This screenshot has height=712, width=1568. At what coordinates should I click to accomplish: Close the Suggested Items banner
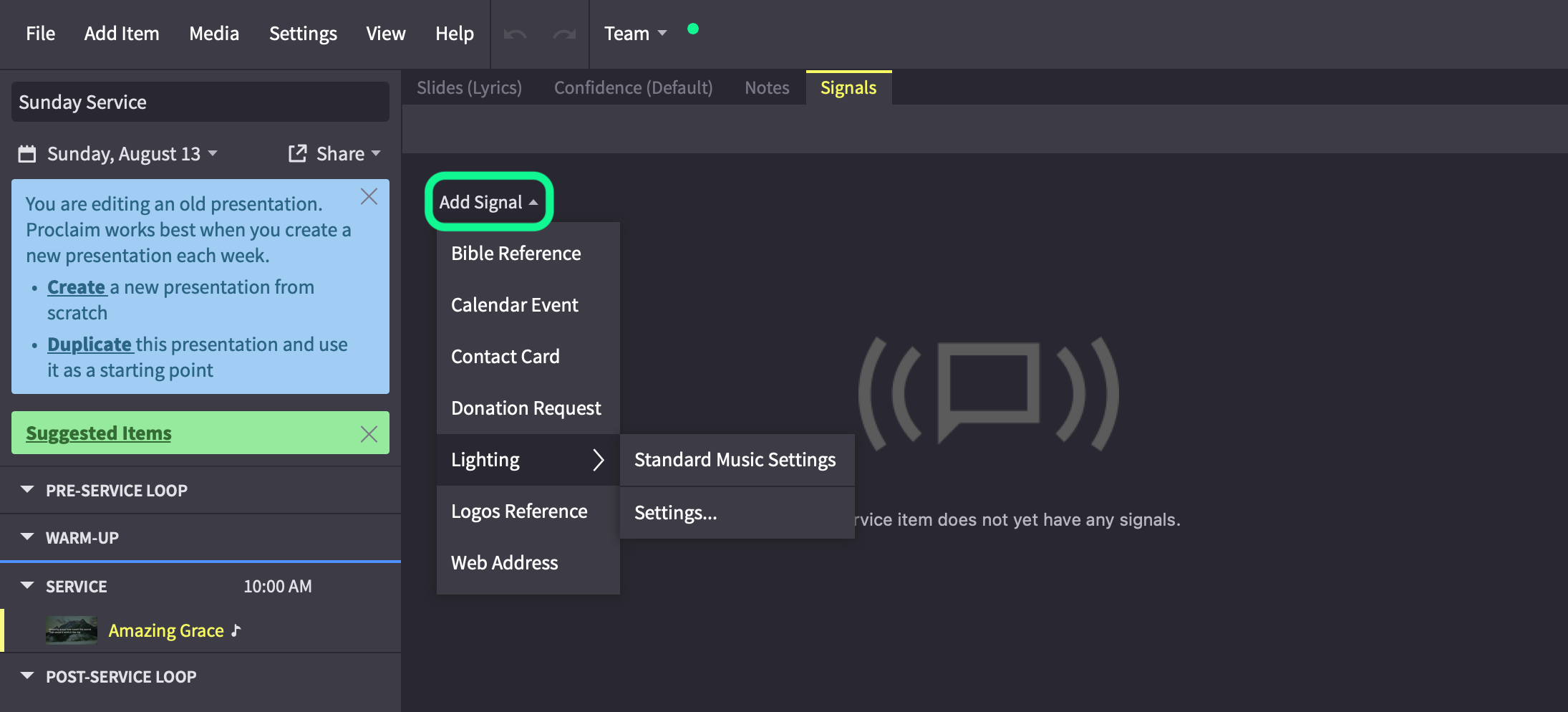coord(369,433)
